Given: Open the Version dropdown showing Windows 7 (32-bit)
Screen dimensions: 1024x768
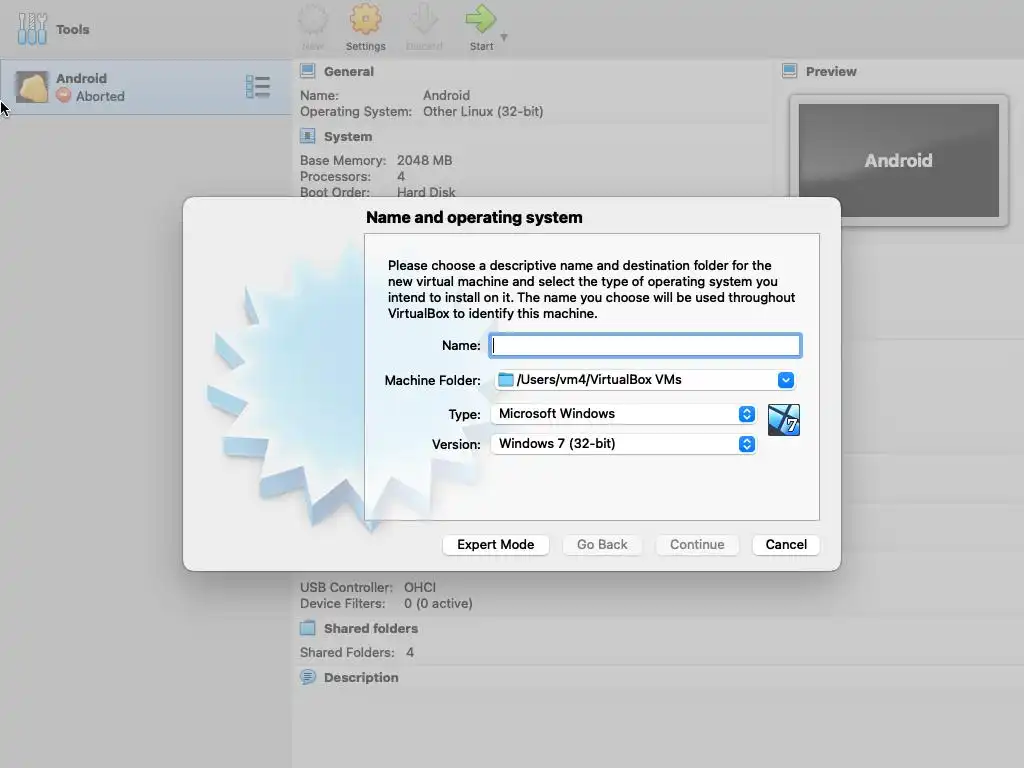Looking at the screenshot, I should click(623, 444).
